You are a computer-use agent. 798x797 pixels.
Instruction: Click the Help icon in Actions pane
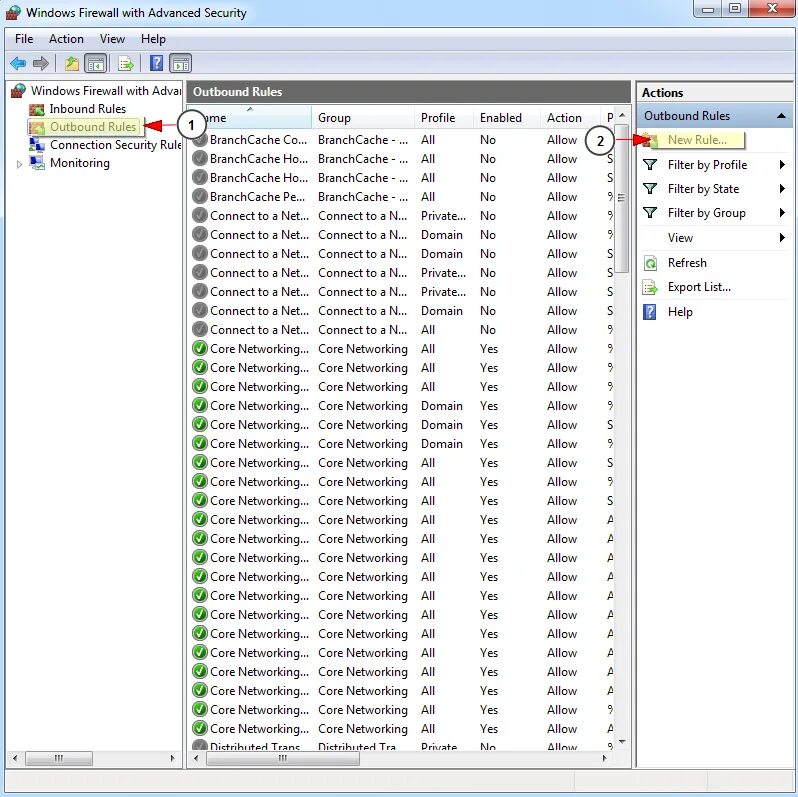point(650,311)
